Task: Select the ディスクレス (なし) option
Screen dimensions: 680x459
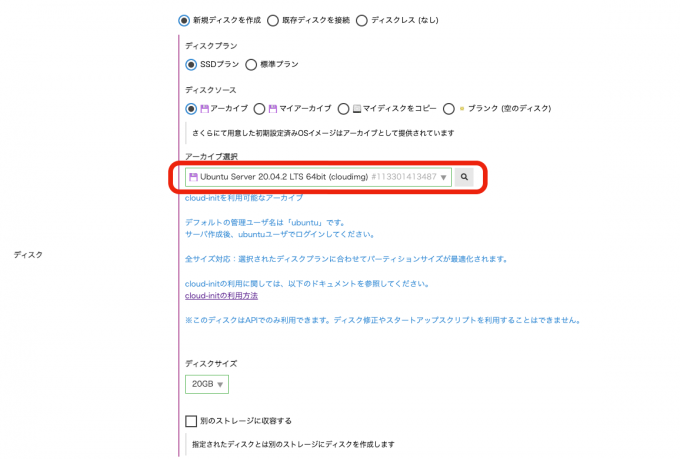Action: tap(362, 20)
